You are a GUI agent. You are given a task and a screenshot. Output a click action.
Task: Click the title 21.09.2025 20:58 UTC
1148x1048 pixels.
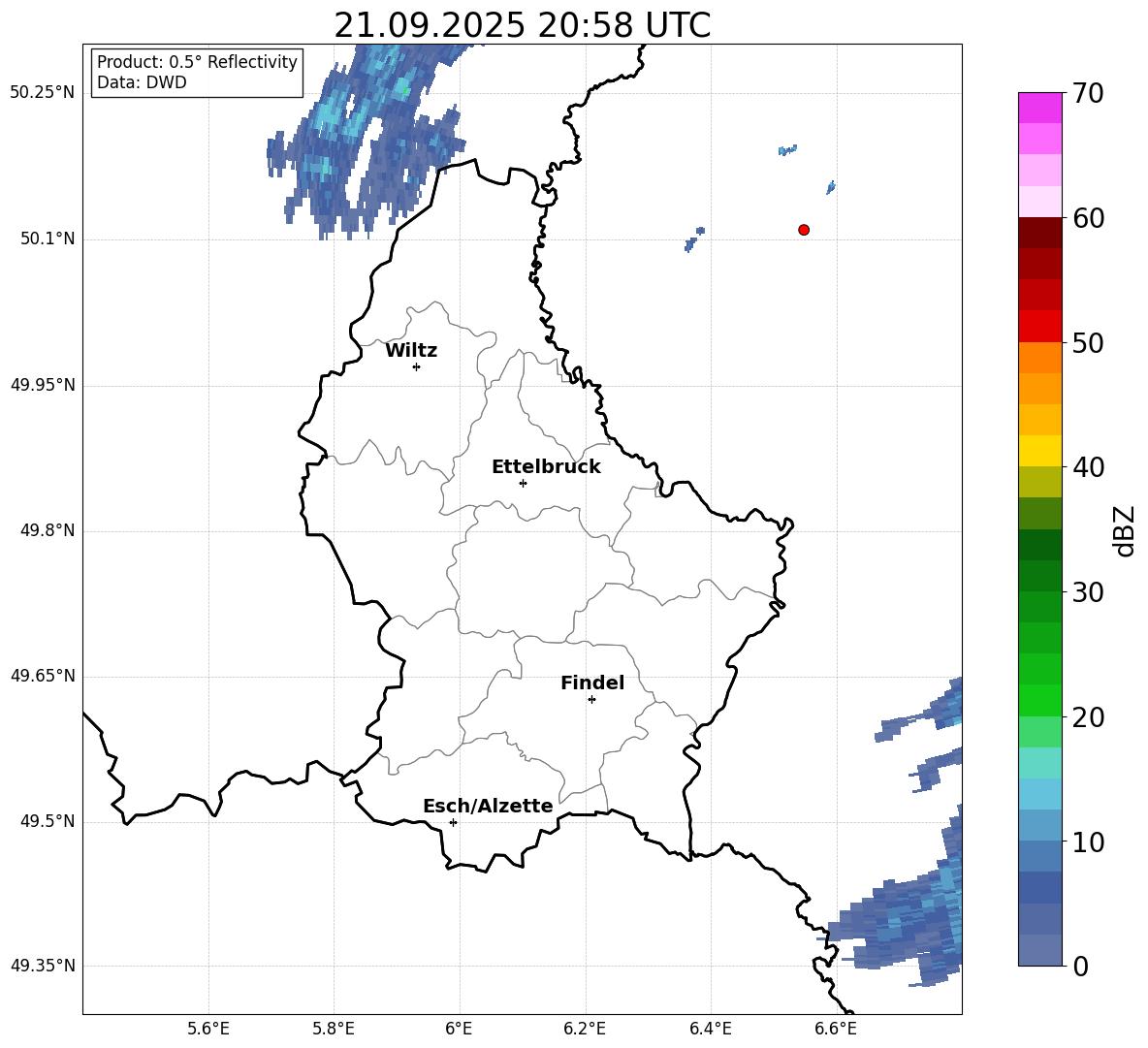point(522,25)
